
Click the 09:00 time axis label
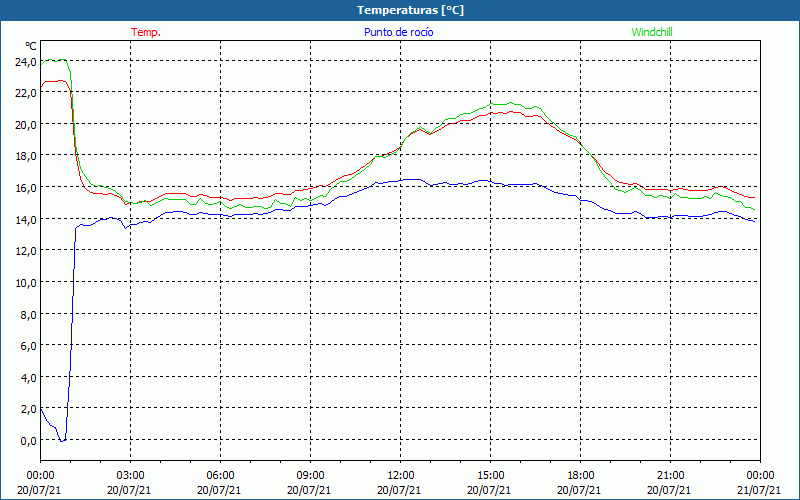tap(311, 476)
